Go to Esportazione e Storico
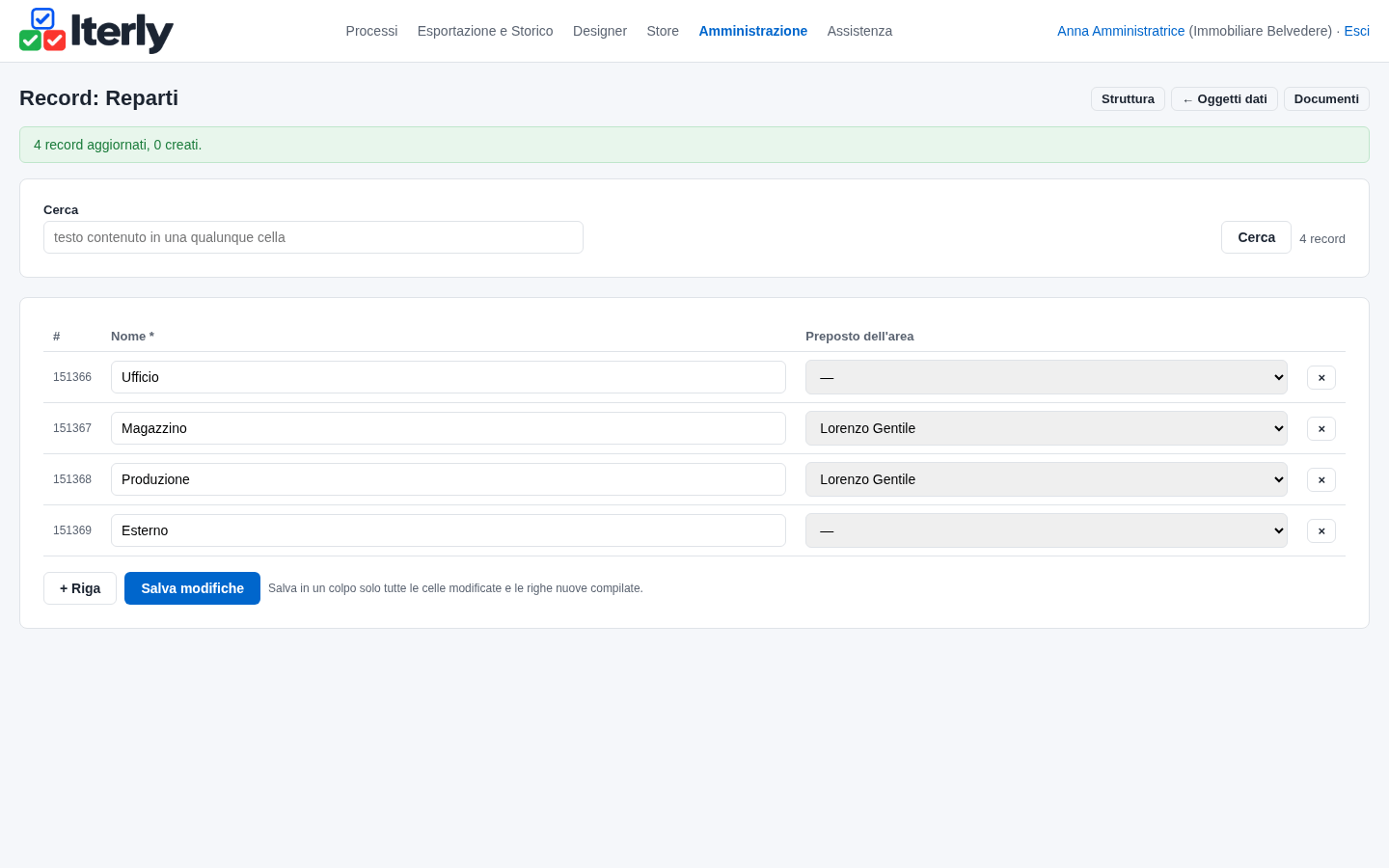 pos(485,31)
